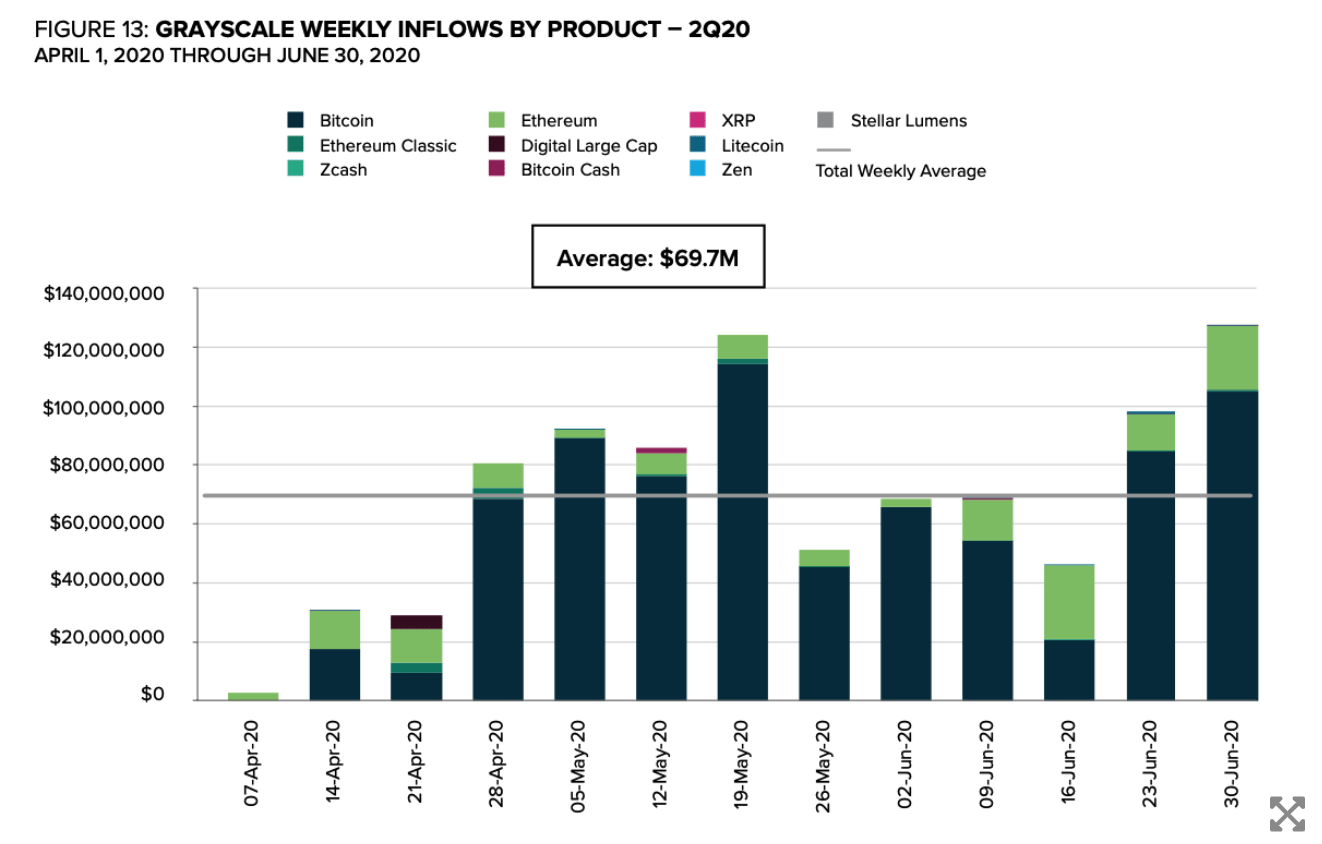Image resolution: width=1322 pixels, height=844 pixels.
Task: Click the '$0' axis label
Action: [153, 695]
